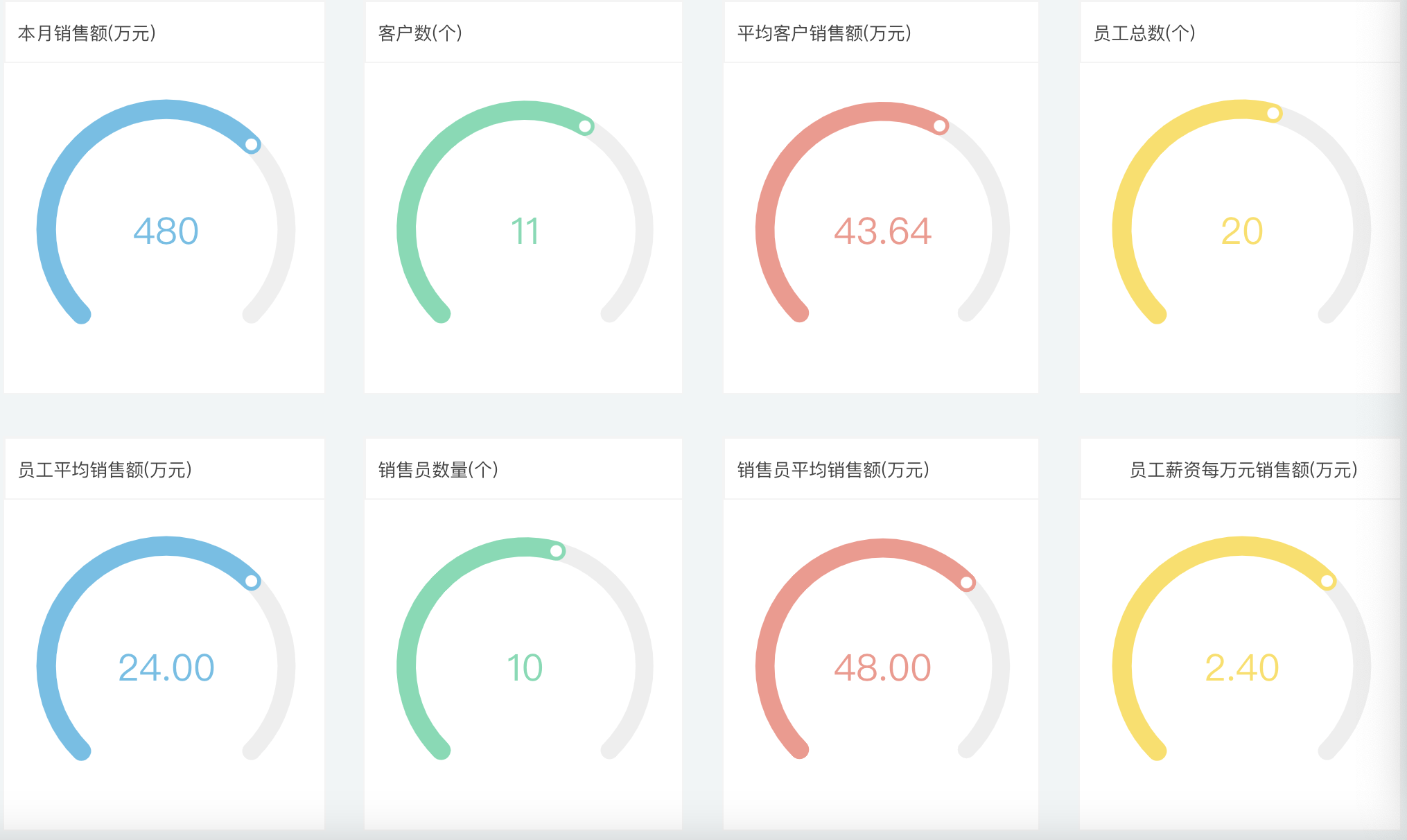The height and width of the screenshot is (840, 1407).
Task: Select the blue gauge value 24.00
Action: coord(166,668)
